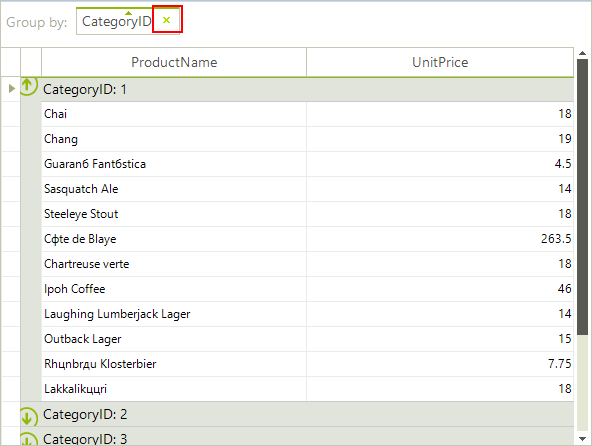Viewport: 592px width, 446px height.
Task: Click the scrollbar down arrow
Action: pos(583,438)
